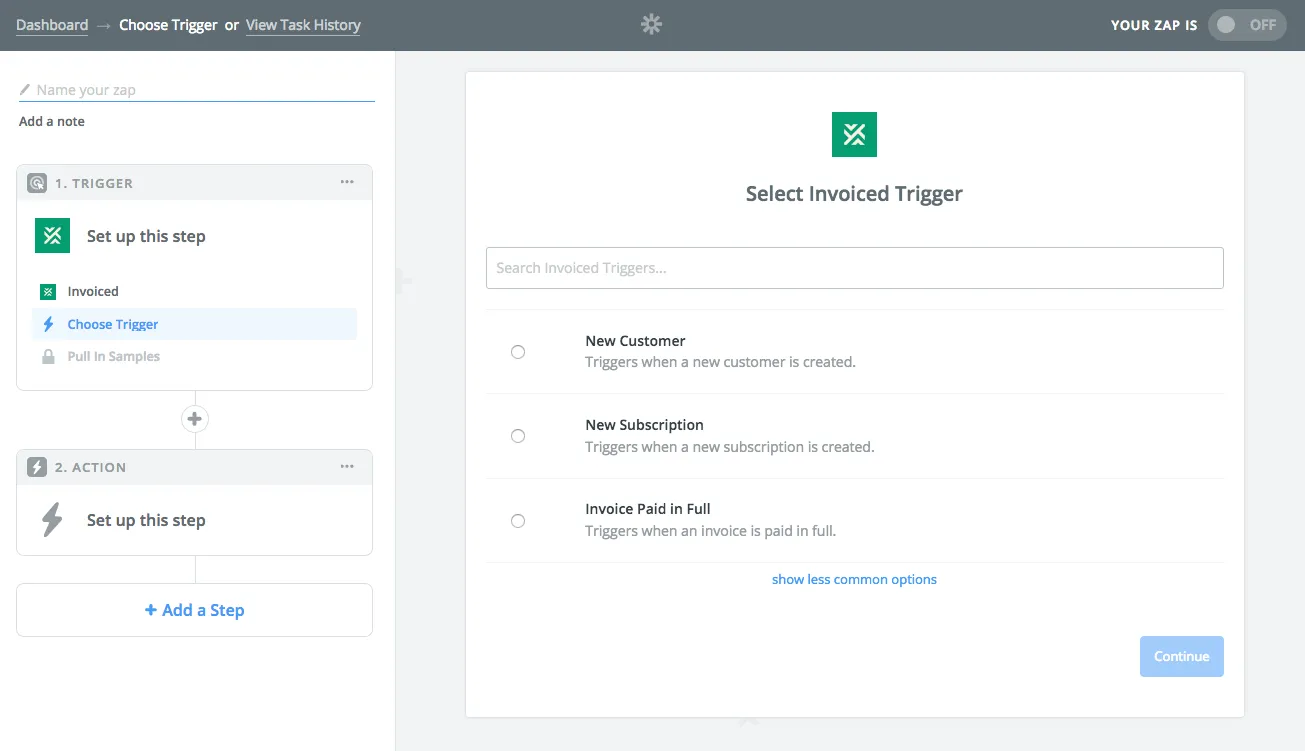Click 'Triggers when a new customer is created.'
The image size is (1305, 751).
tap(720, 362)
